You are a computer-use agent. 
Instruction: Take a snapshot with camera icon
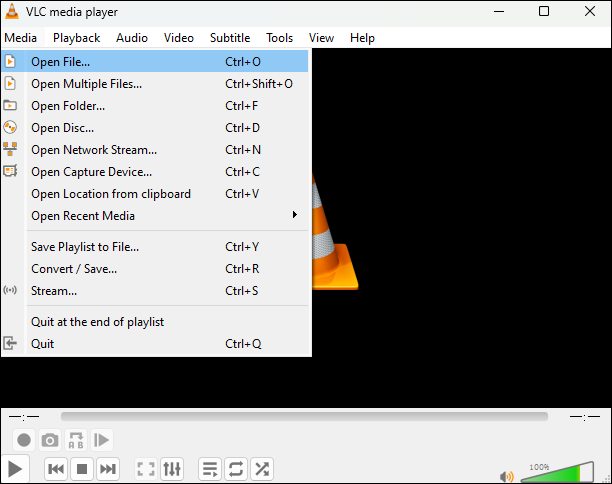click(50, 440)
